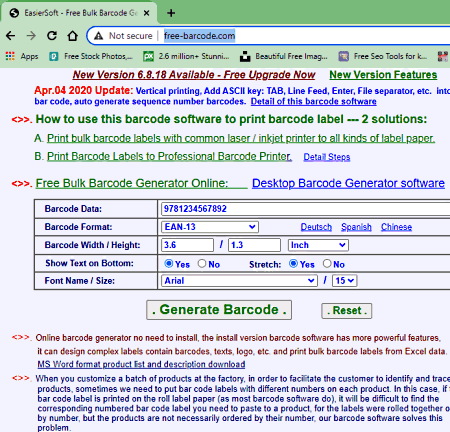Click the barcode width field 3.6
450x432 pixels.
(x=188, y=245)
